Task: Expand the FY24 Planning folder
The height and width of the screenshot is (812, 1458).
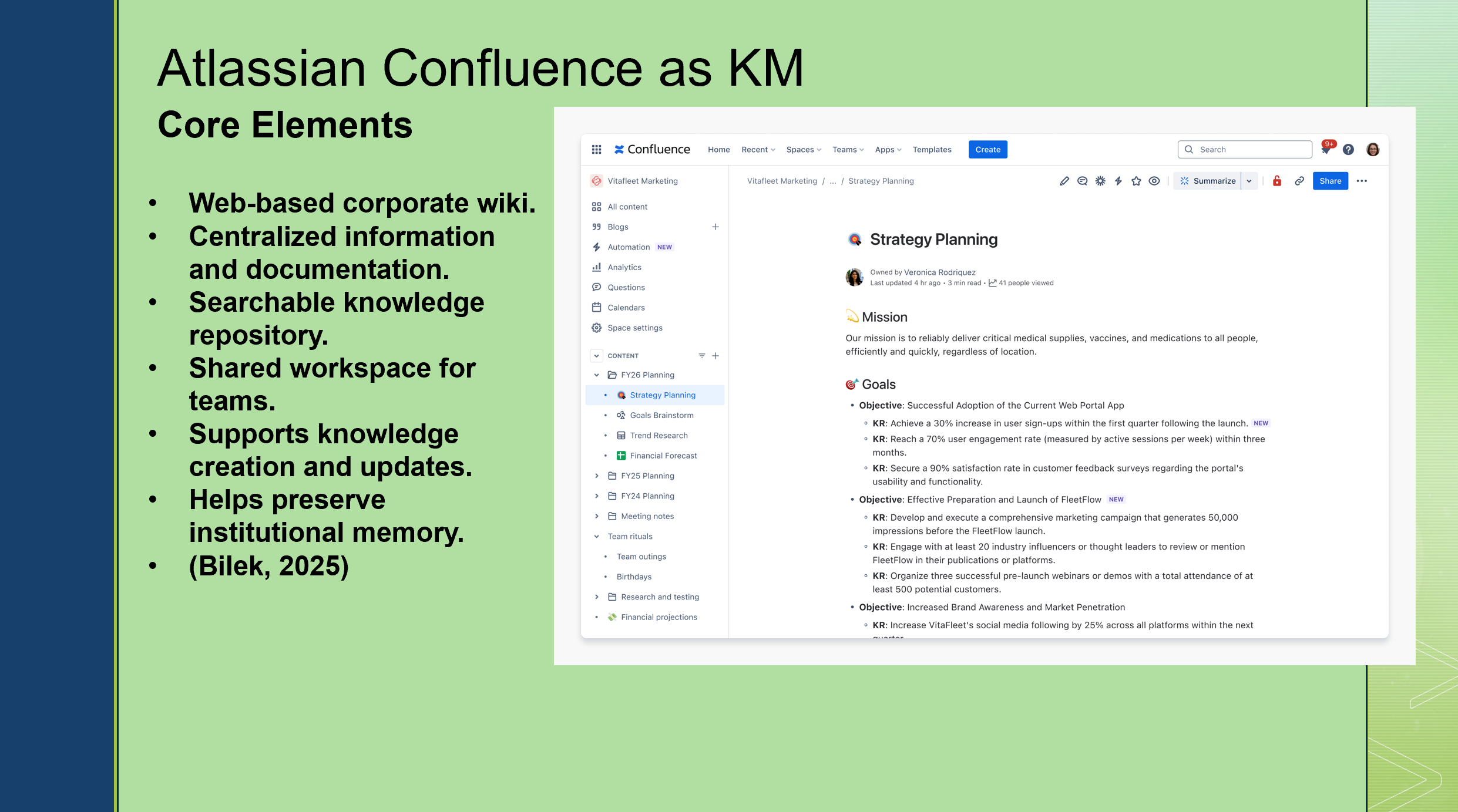Action: (596, 496)
